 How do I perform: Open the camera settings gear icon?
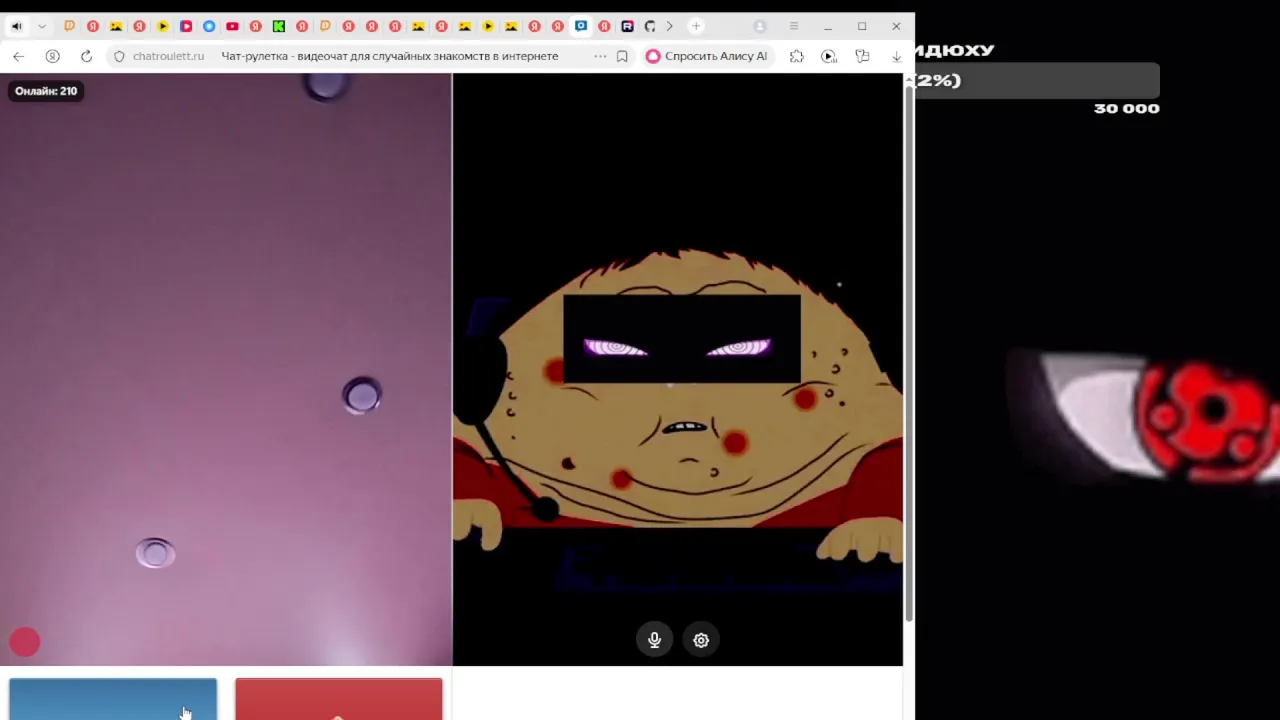pyautogui.click(x=701, y=640)
